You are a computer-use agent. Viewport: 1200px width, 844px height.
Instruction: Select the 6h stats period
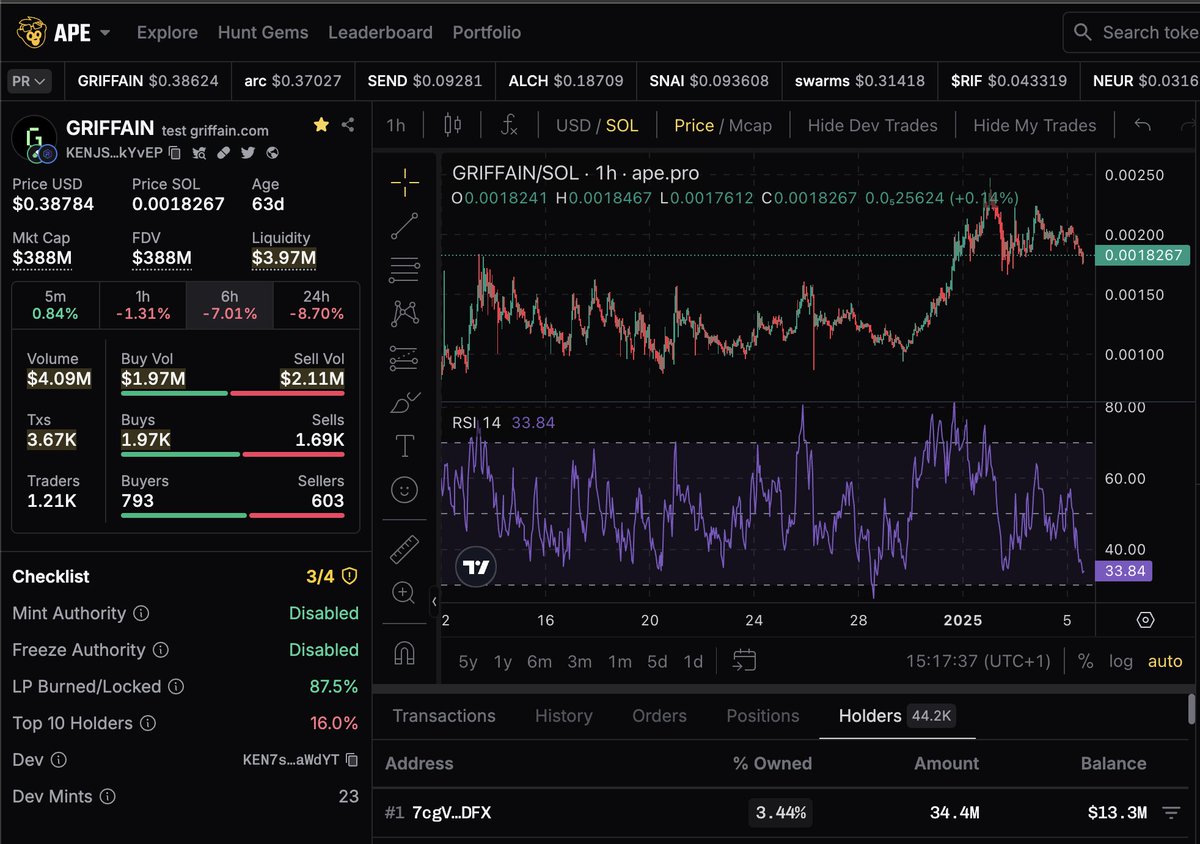tap(229, 305)
